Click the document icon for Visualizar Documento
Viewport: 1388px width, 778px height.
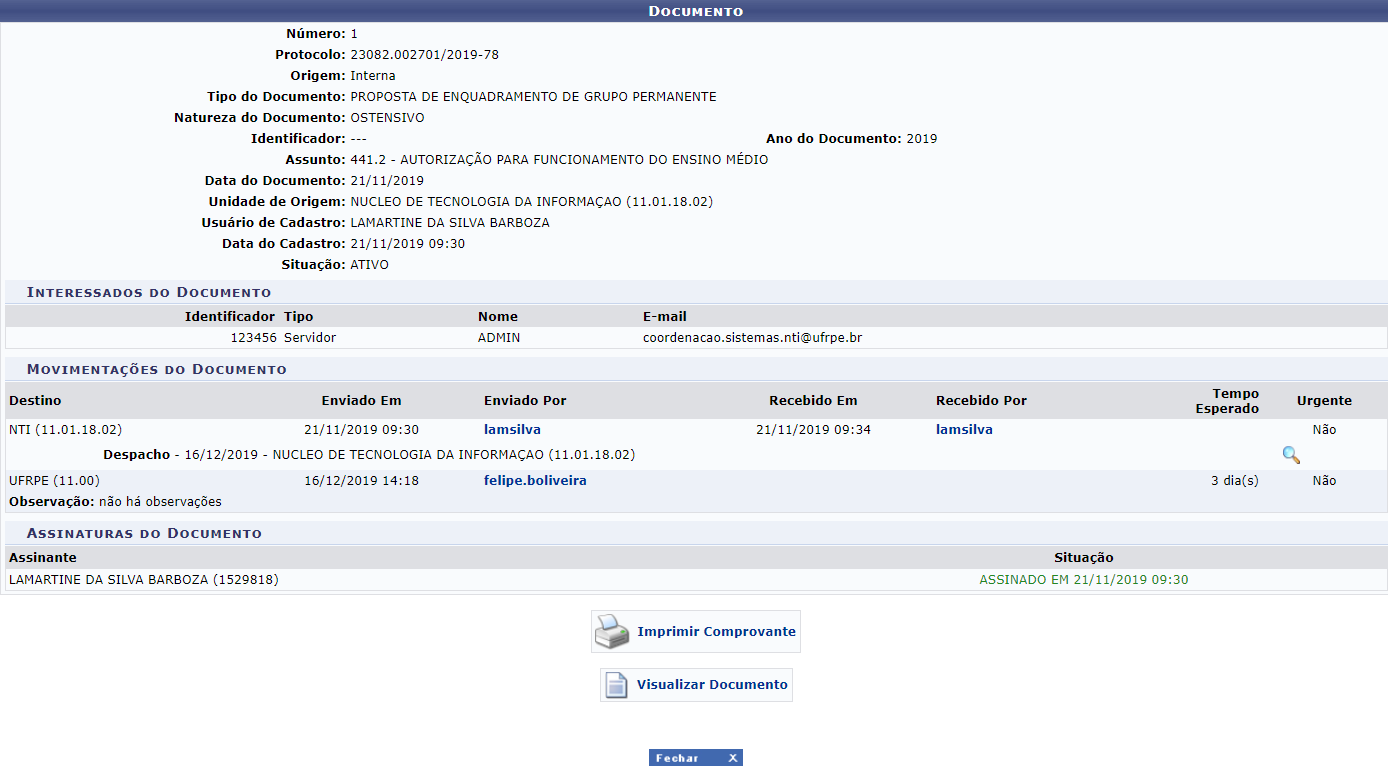click(x=617, y=685)
